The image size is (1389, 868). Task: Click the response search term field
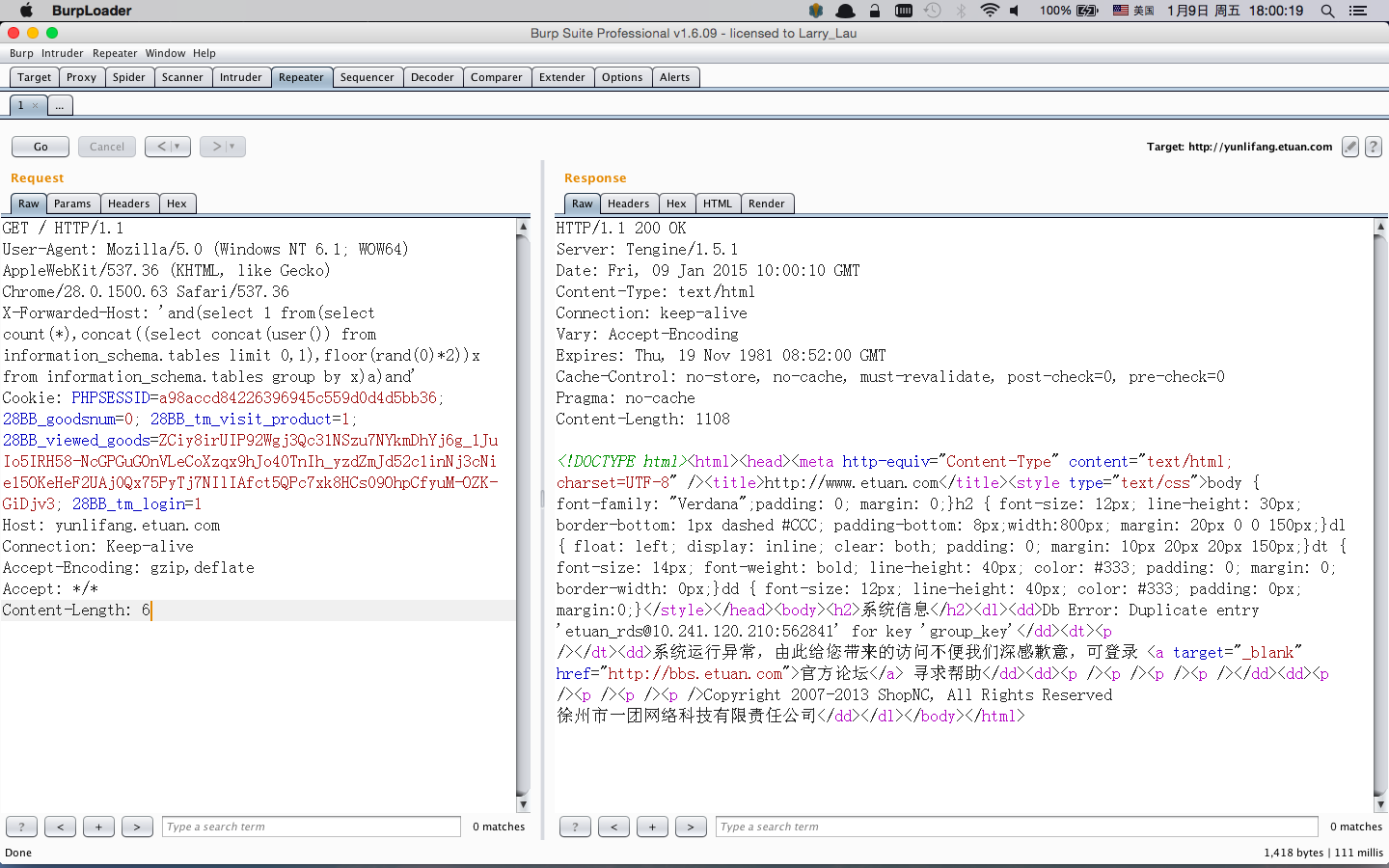(x=1017, y=827)
